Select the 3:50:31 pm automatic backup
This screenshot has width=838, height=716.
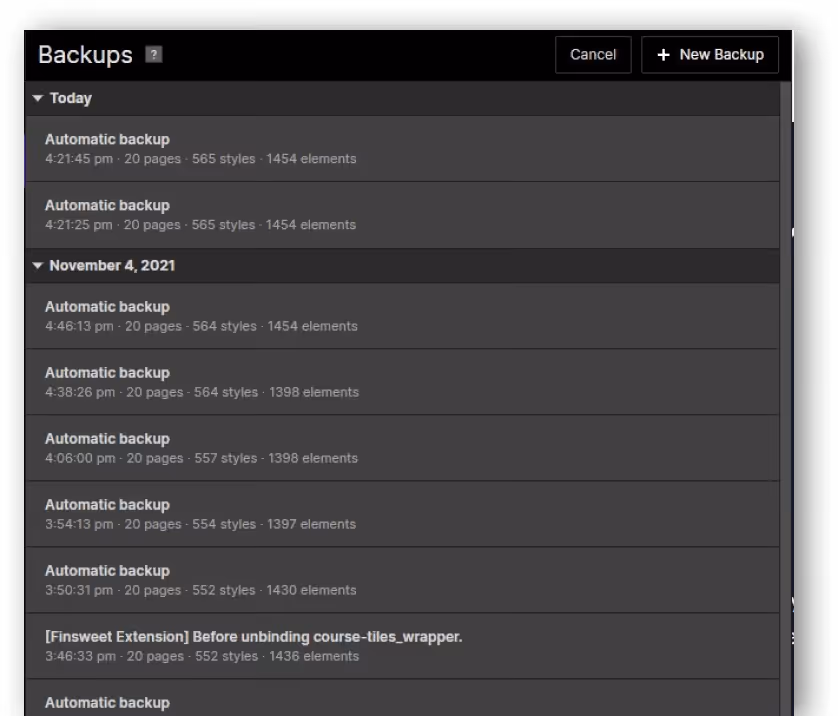tap(402, 580)
